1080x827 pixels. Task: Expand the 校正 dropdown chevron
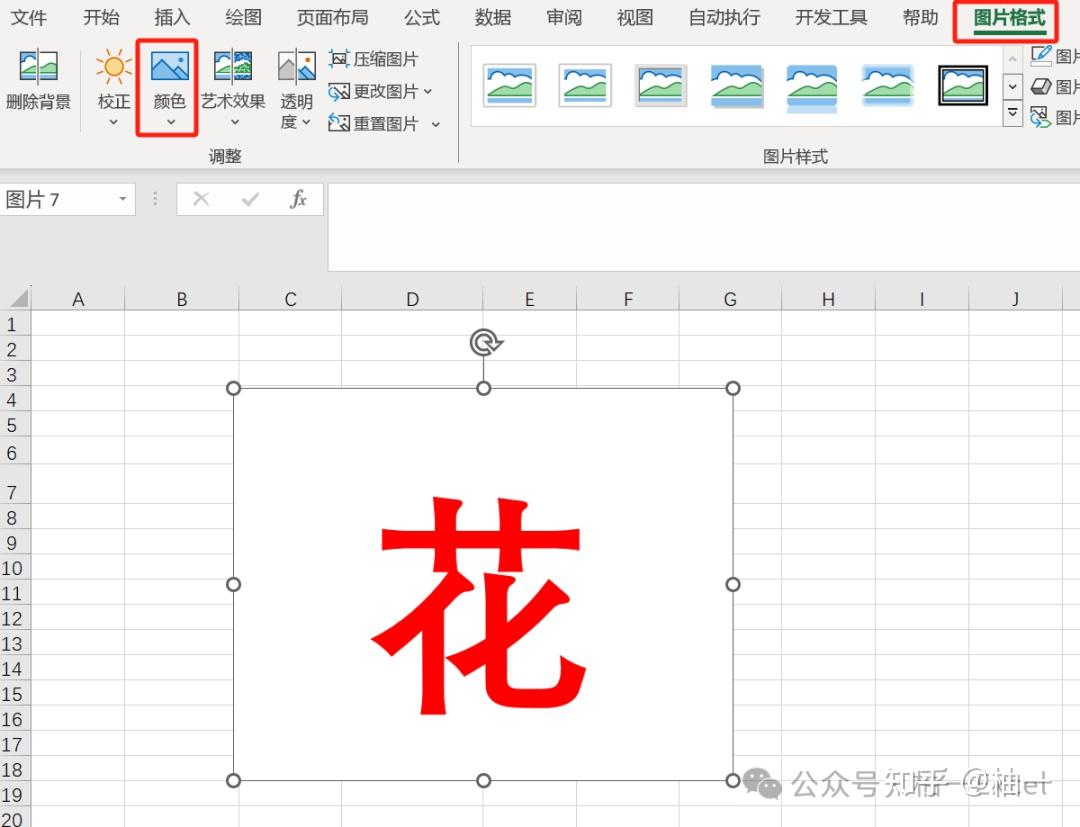114,122
